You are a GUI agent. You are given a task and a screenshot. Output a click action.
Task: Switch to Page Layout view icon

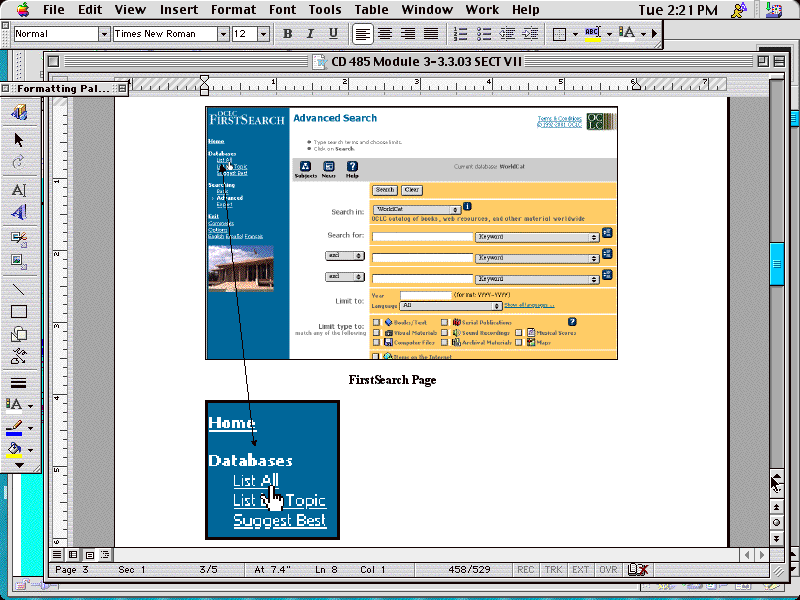(89, 555)
